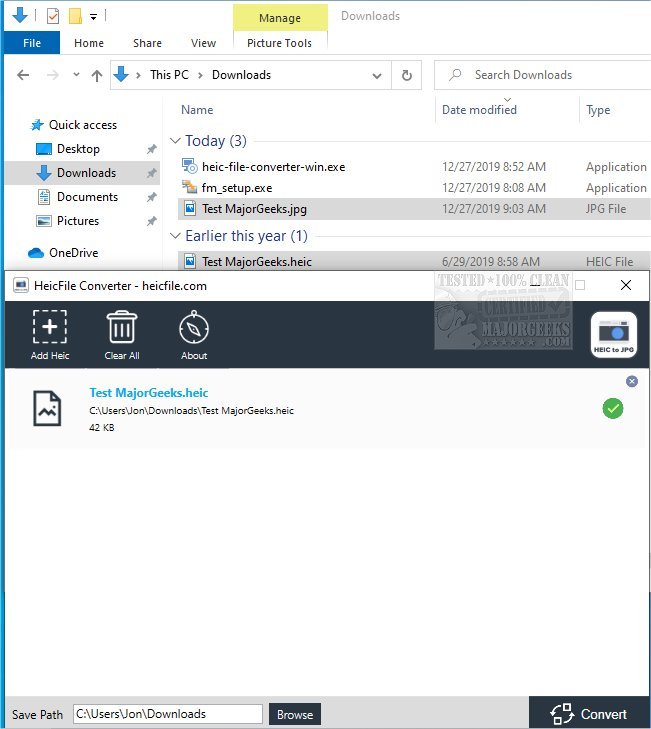This screenshot has width=651, height=729.
Task: Click the Manage contextual tab
Action: pyautogui.click(x=280, y=18)
